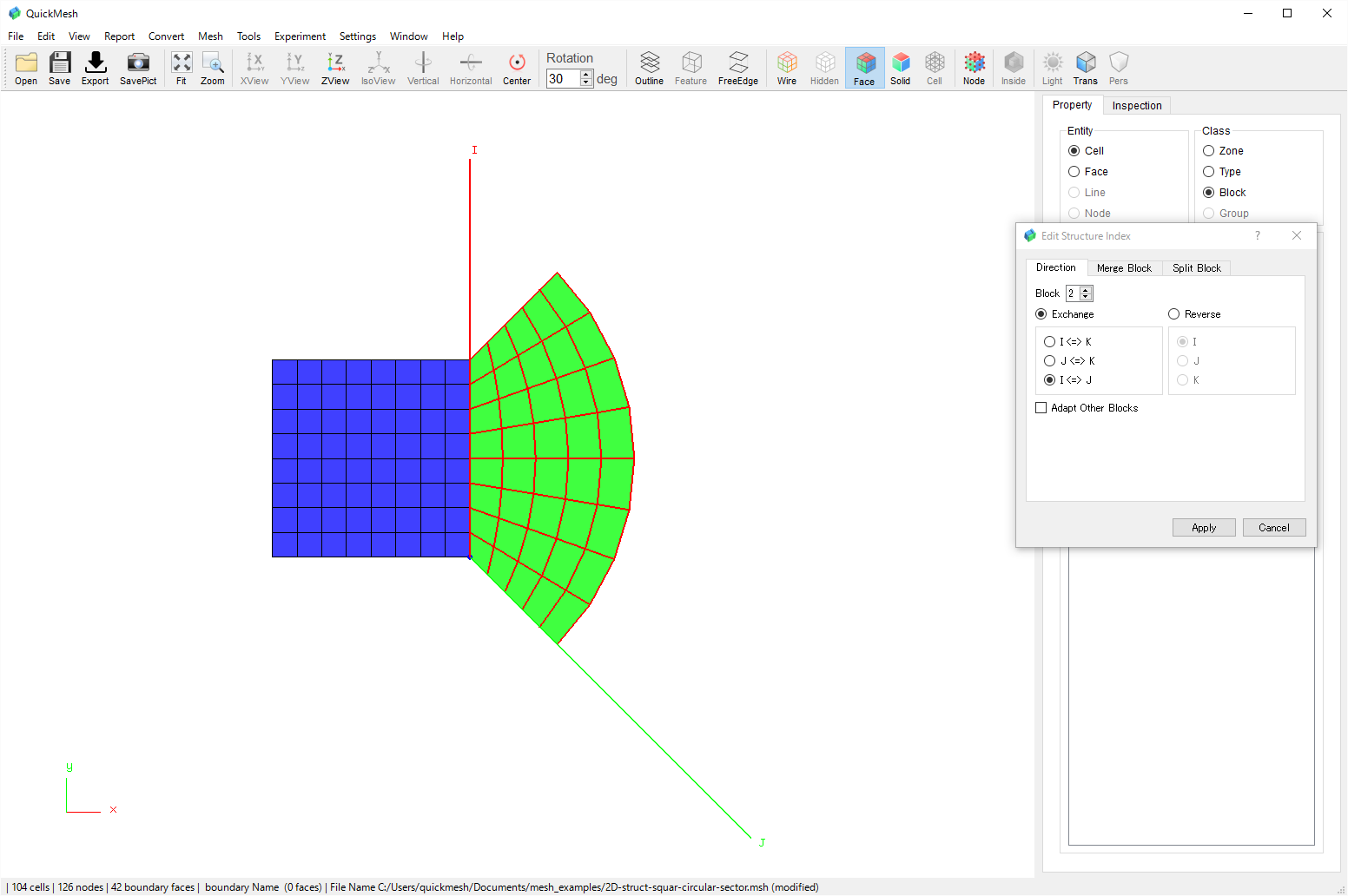Image resolution: width=1348 pixels, height=896 pixels.
Task: Open the File menu
Action: point(16,36)
